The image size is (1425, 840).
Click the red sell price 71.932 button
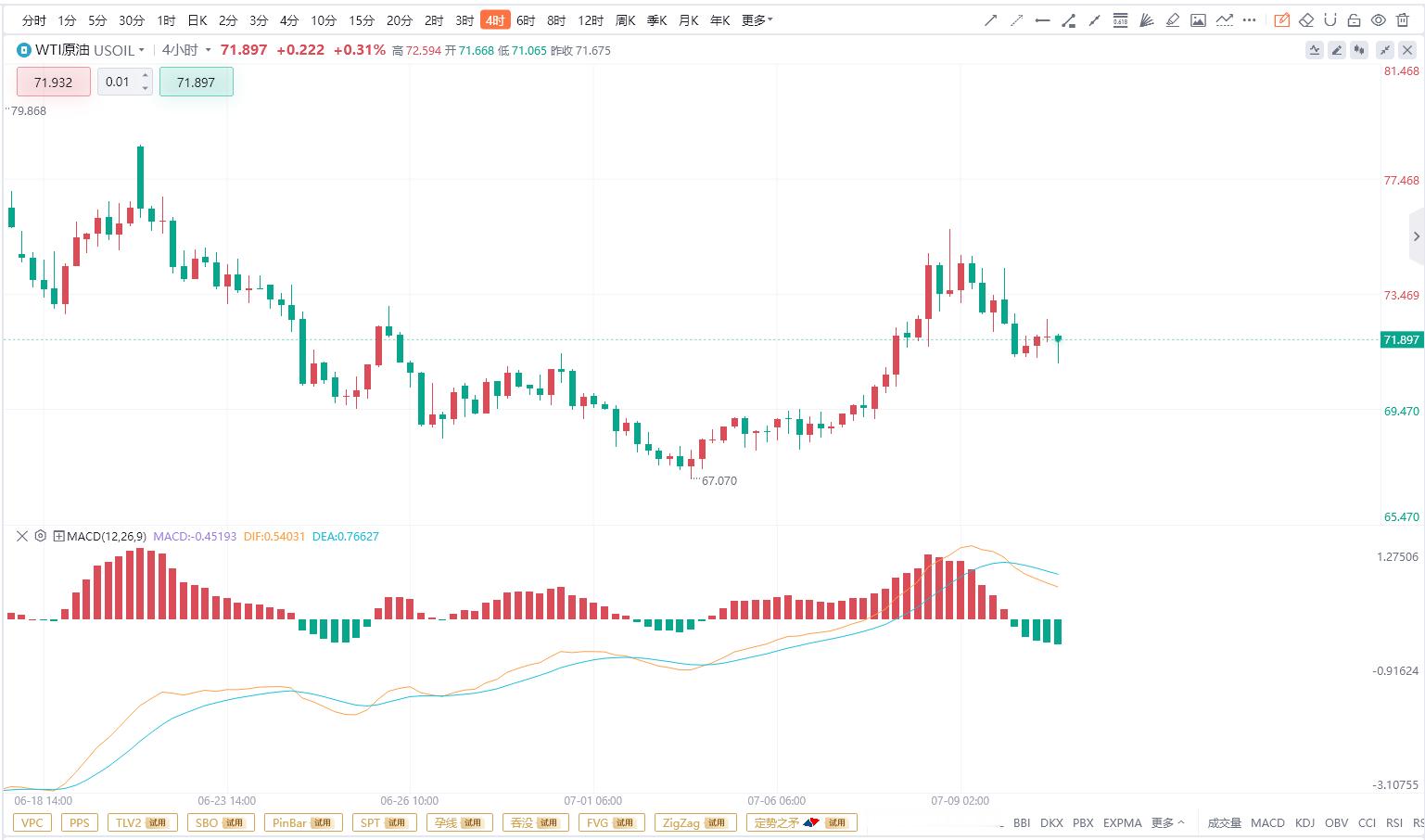[53, 82]
